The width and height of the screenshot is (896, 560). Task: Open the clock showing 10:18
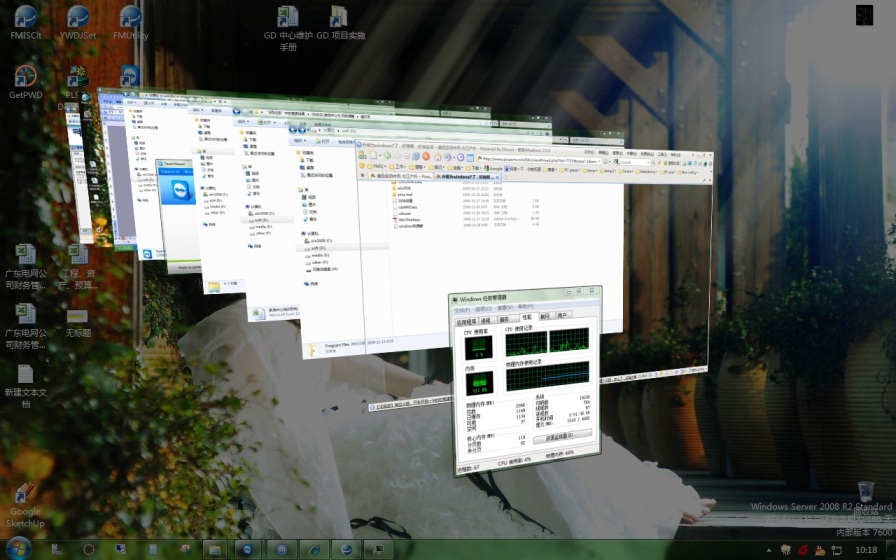point(866,550)
